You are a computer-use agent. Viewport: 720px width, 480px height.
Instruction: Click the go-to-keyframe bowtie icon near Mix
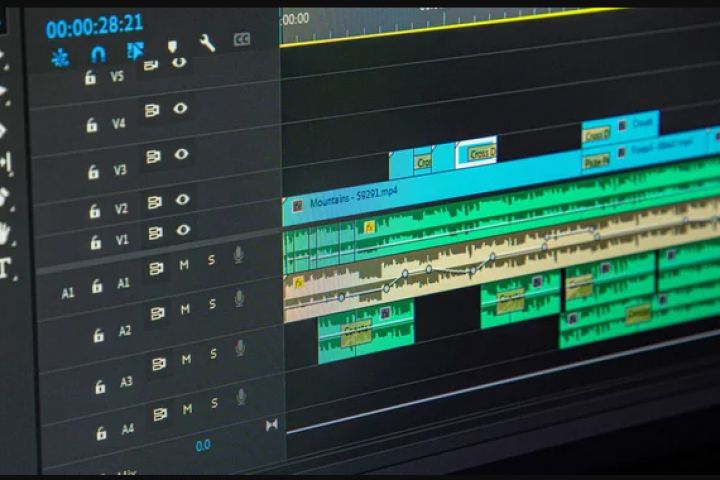[x=271, y=425]
